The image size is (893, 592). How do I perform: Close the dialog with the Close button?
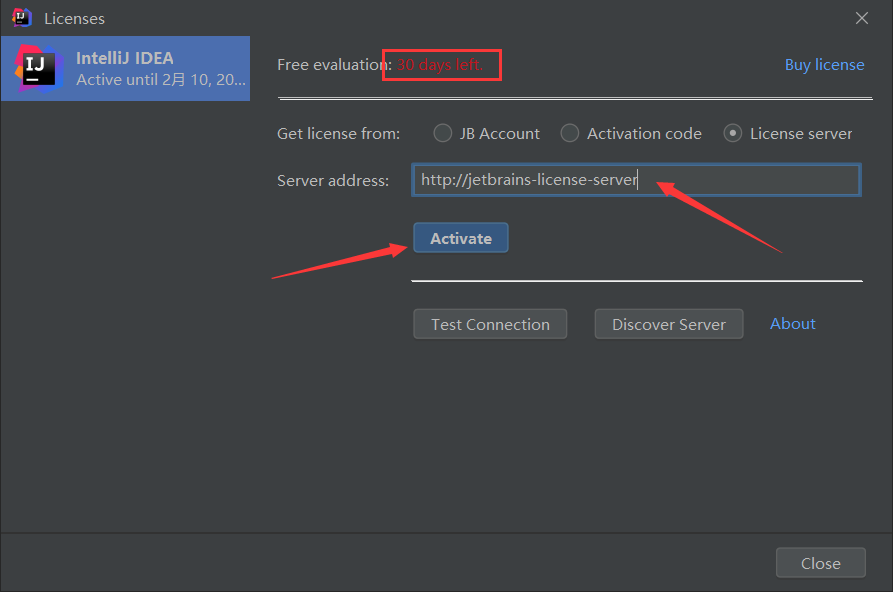coord(821,564)
